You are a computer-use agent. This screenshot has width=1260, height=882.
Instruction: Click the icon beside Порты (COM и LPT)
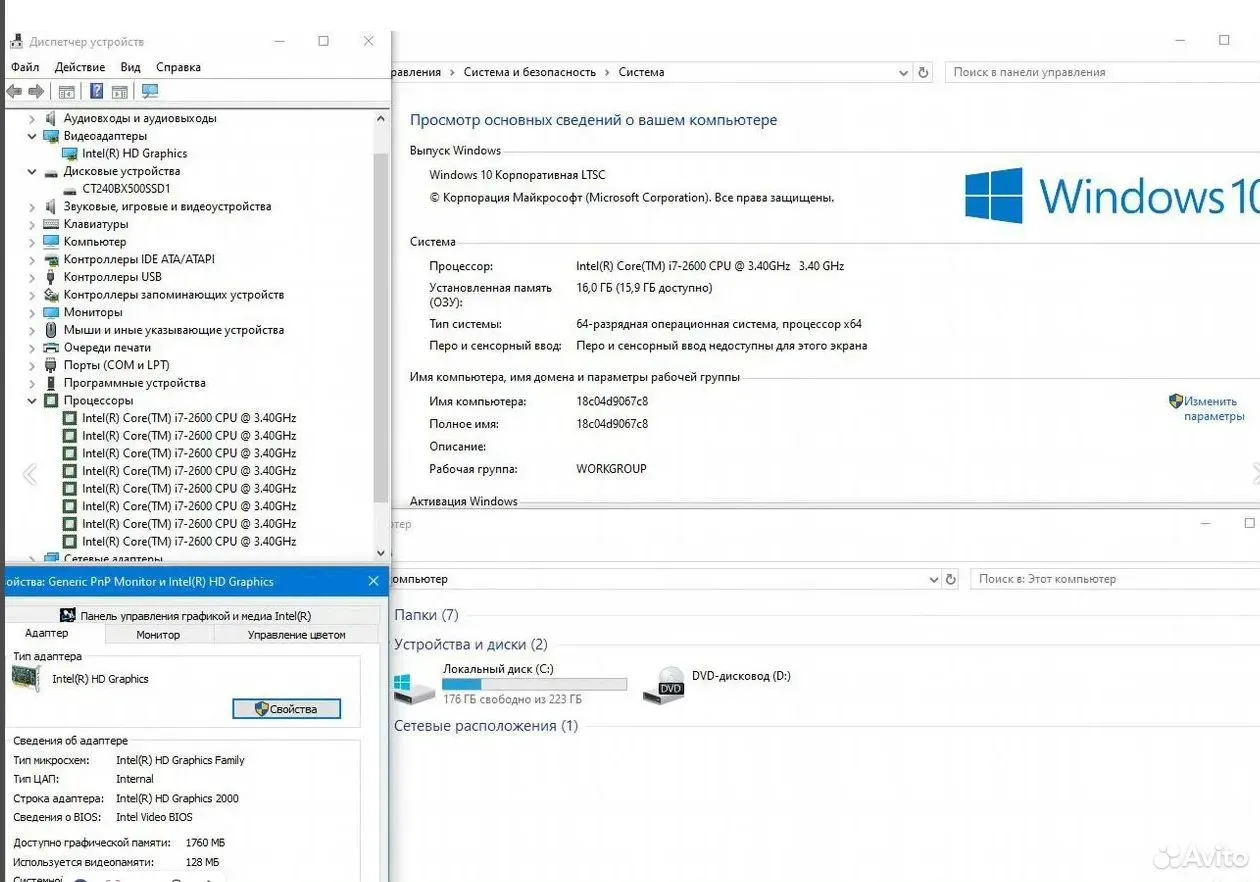(51, 365)
